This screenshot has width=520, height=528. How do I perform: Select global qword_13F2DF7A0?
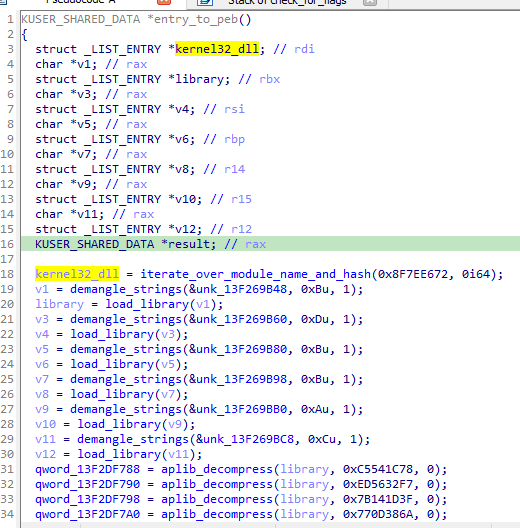pos(87,514)
